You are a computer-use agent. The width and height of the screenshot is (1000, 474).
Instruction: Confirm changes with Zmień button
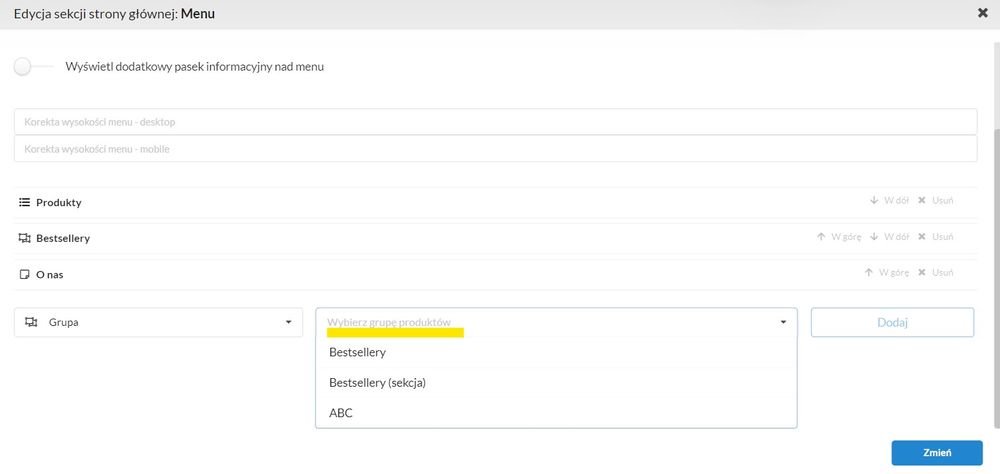pyautogui.click(x=937, y=453)
